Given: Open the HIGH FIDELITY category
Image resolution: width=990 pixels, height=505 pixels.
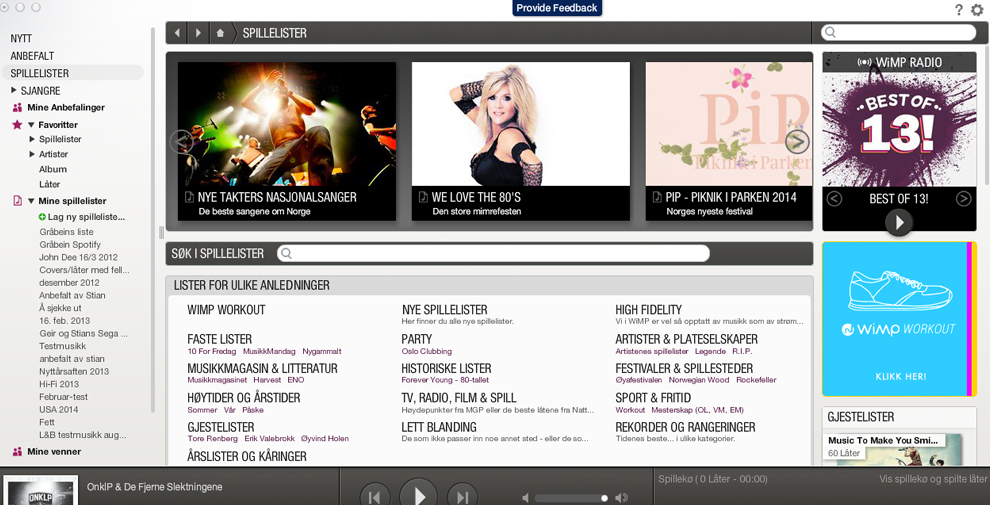Looking at the screenshot, I should 648,310.
